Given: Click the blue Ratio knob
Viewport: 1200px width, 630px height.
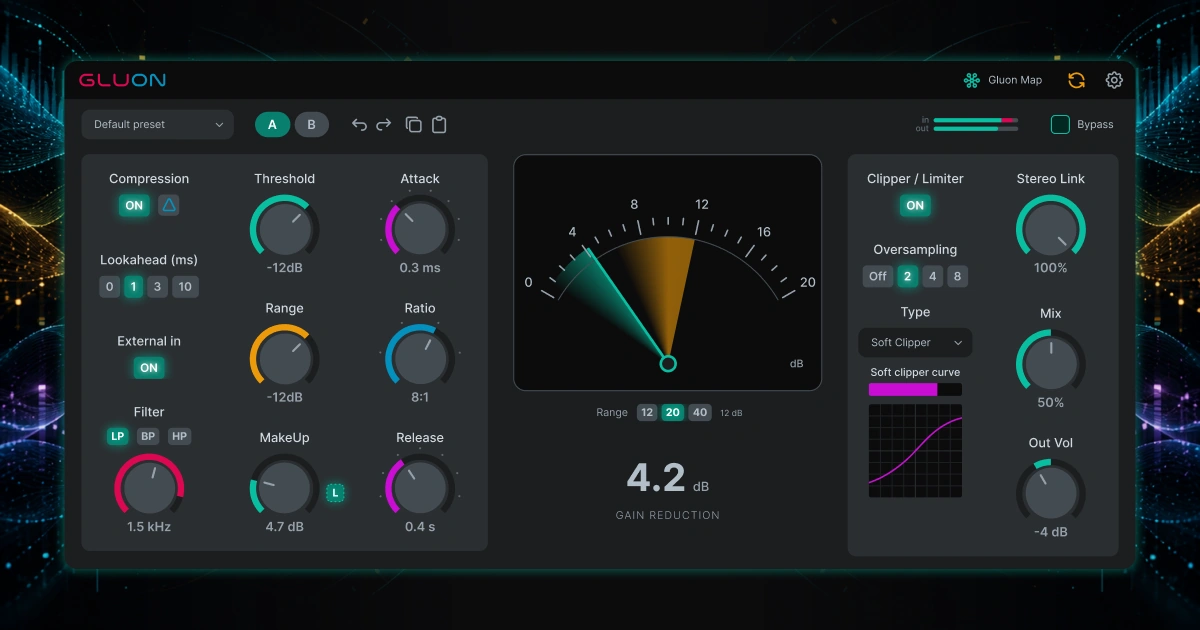Looking at the screenshot, I should point(420,358).
